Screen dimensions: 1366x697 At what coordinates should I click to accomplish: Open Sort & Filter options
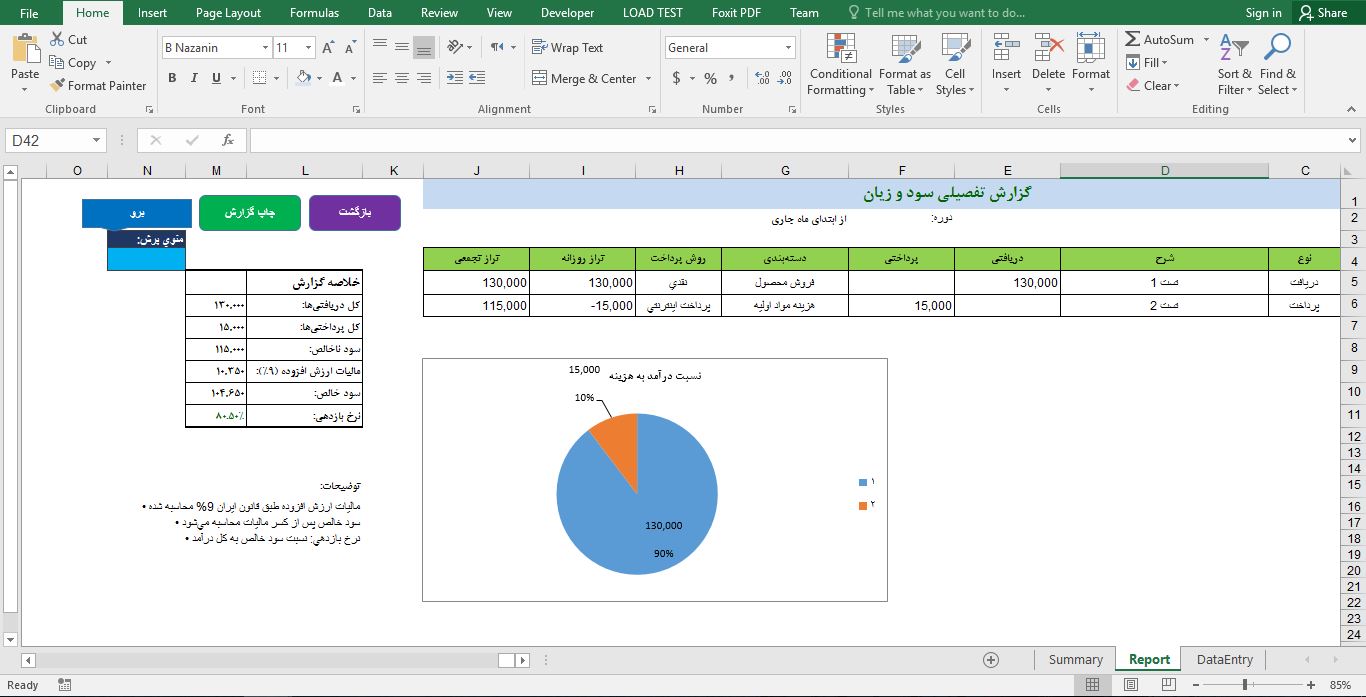tap(1233, 65)
